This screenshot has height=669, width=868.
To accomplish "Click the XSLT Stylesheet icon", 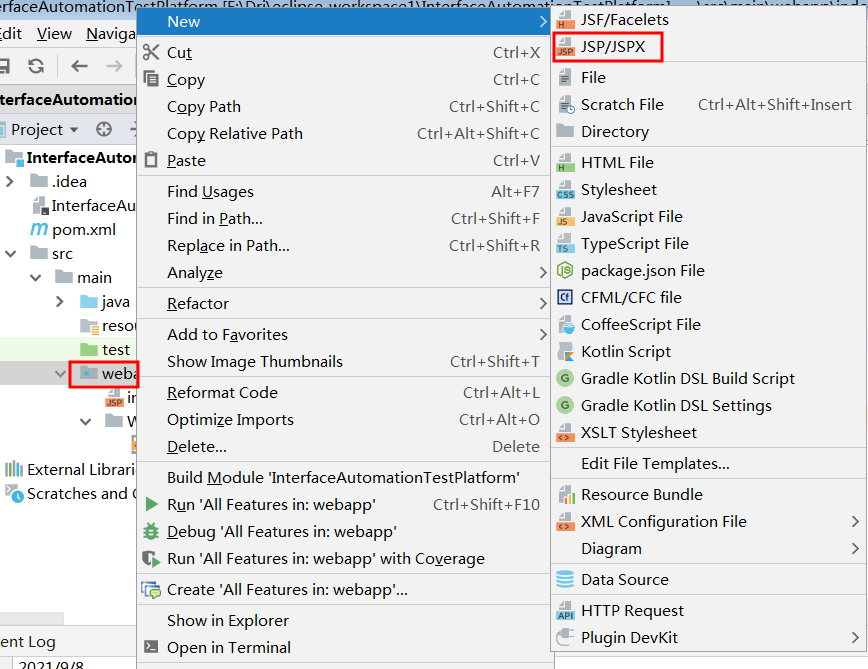I will (565, 433).
